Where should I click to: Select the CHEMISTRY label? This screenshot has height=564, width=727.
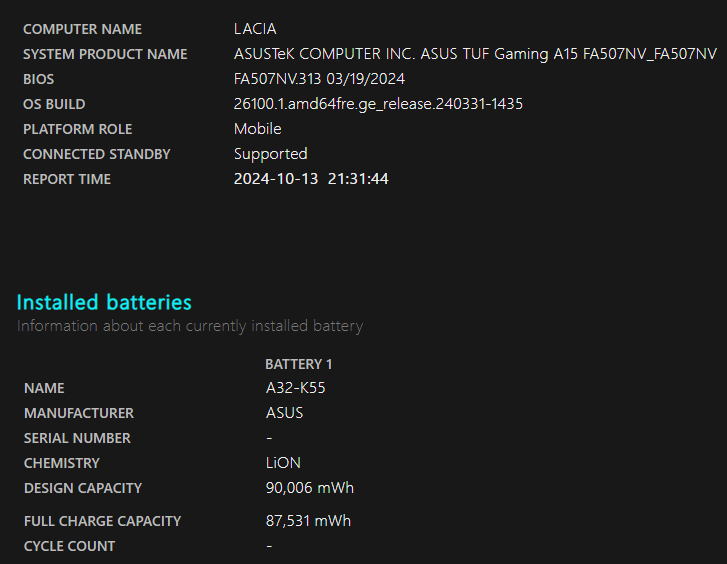(62, 463)
